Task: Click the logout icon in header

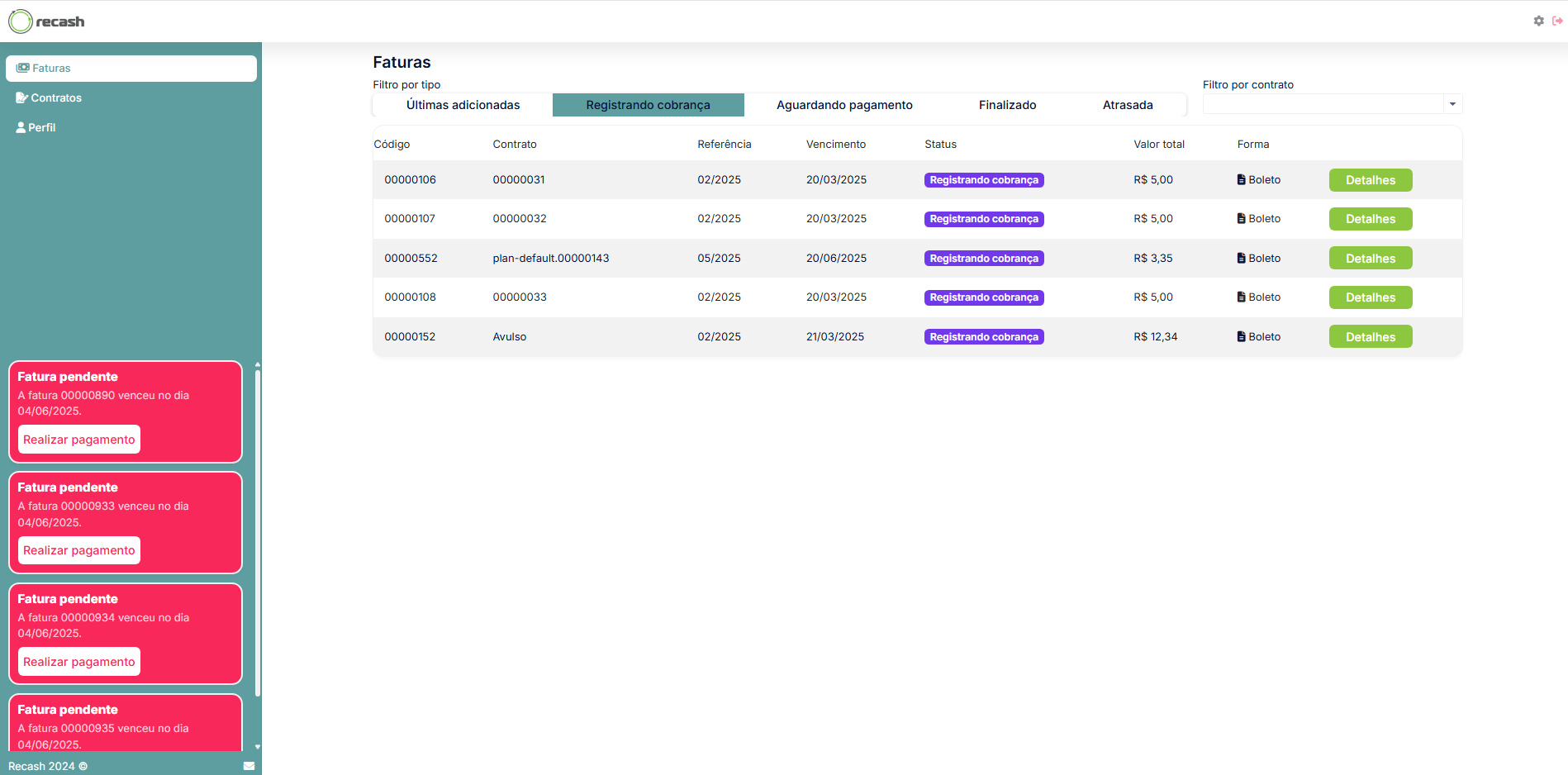Action: point(1557,21)
